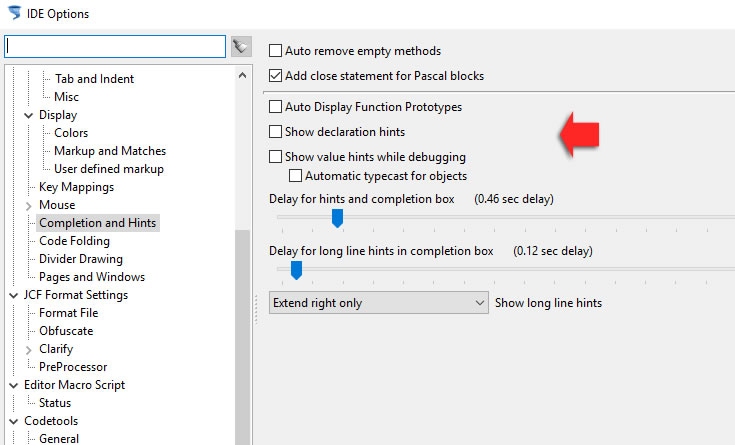Enable Auto Display Function Prototypes
This screenshot has width=735, height=445.
pyautogui.click(x=275, y=107)
